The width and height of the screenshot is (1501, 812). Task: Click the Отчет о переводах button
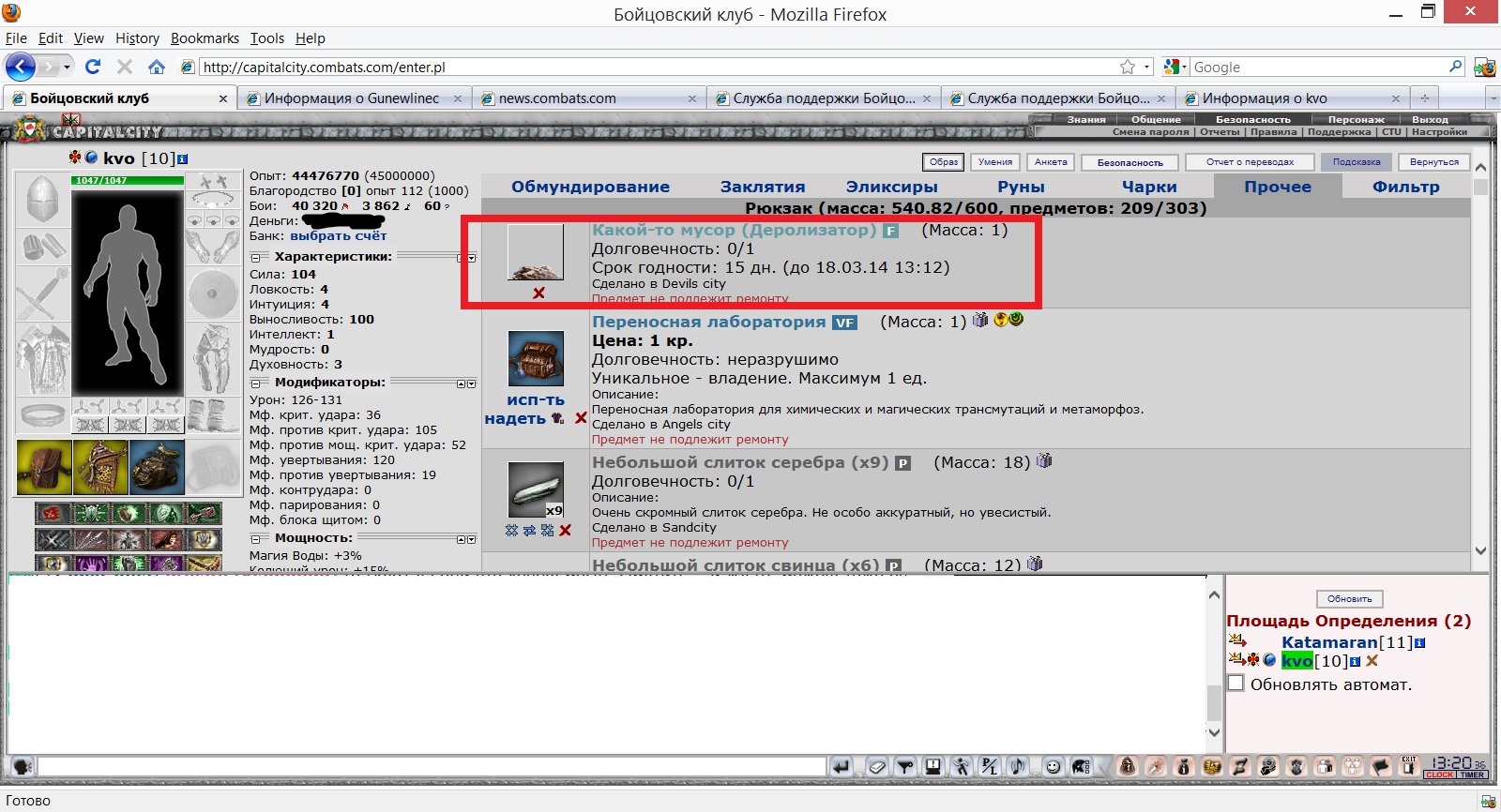(1250, 162)
